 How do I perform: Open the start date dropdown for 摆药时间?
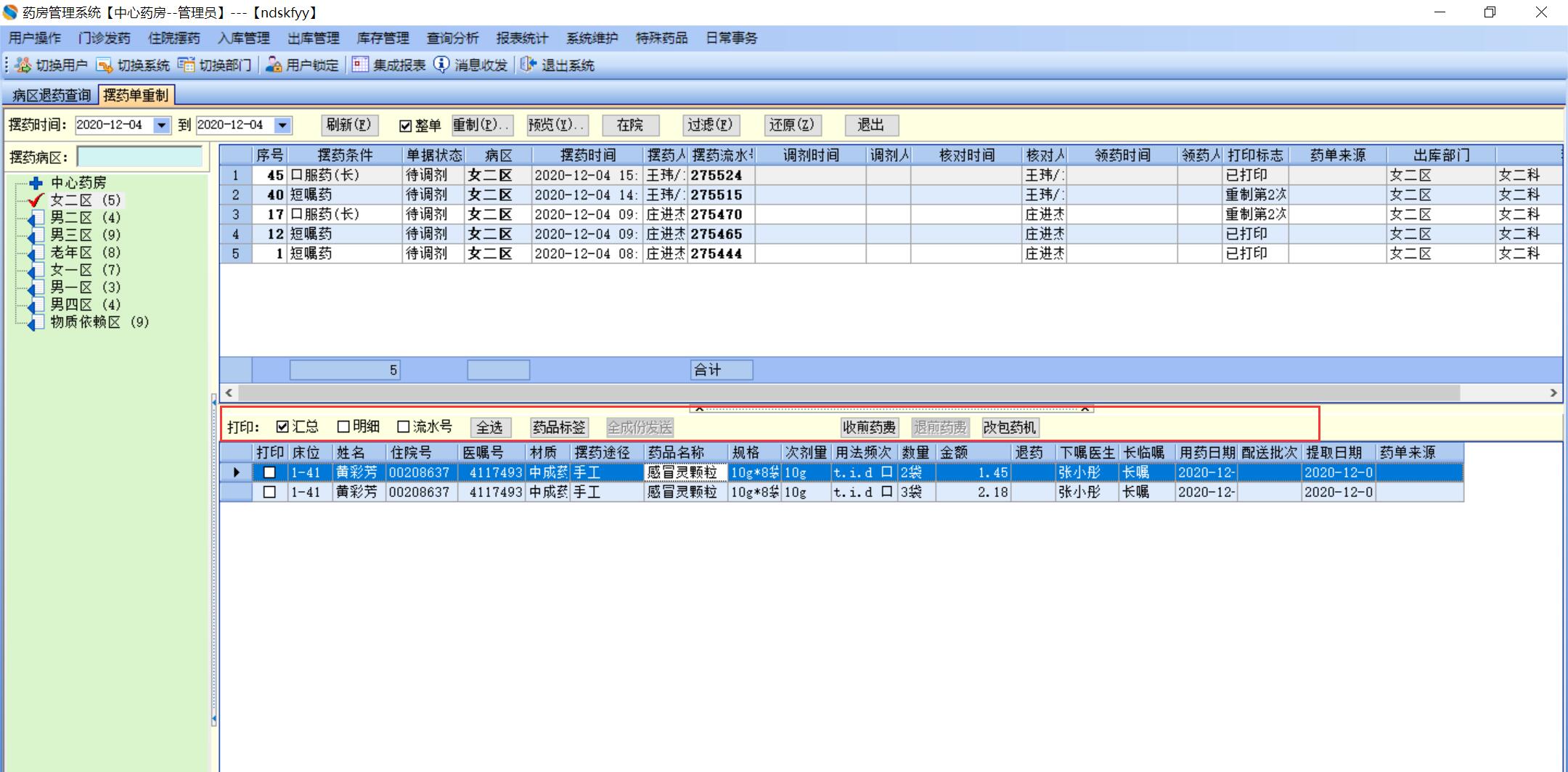[x=162, y=126]
